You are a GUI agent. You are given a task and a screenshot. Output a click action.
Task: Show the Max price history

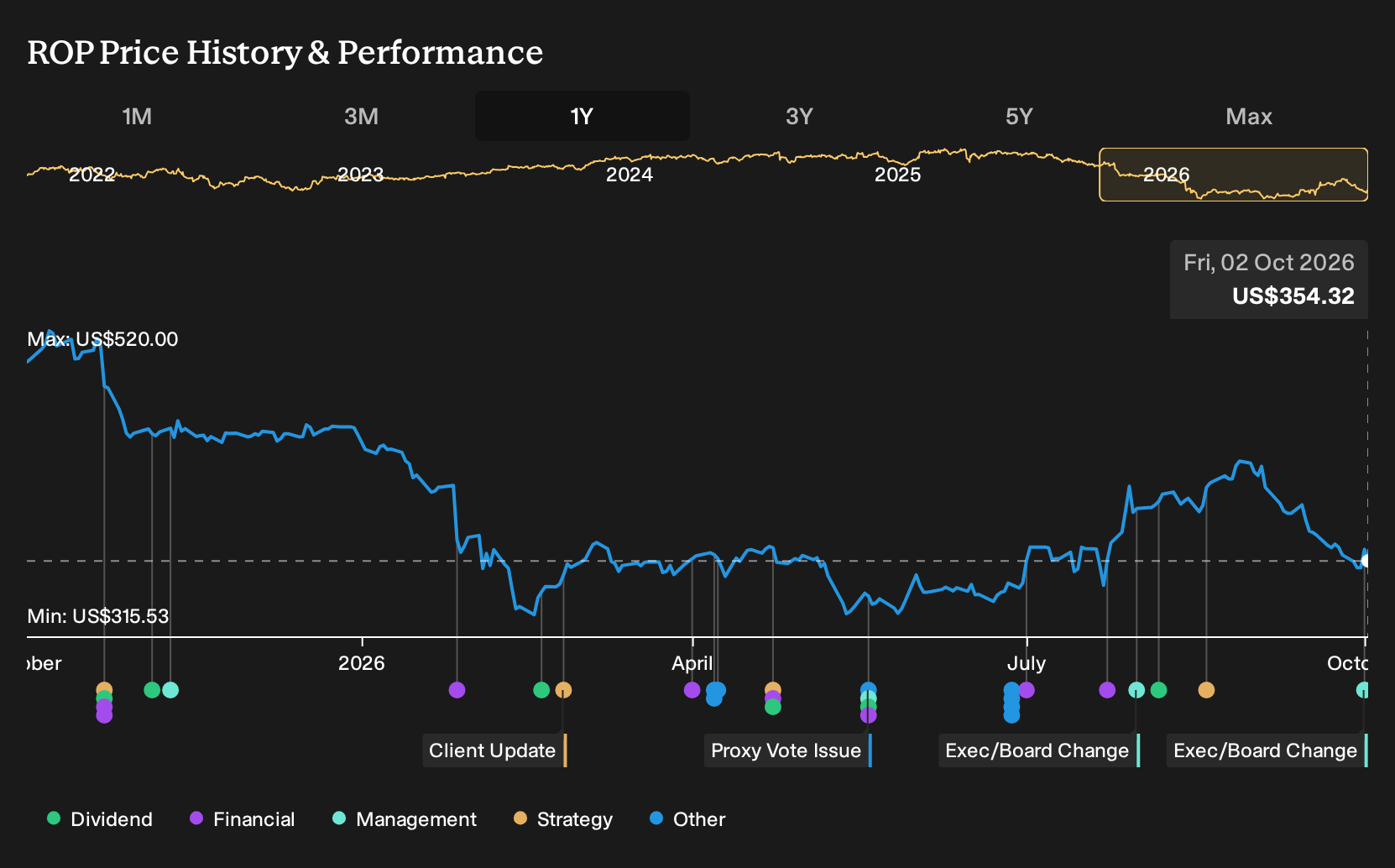tap(1249, 116)
